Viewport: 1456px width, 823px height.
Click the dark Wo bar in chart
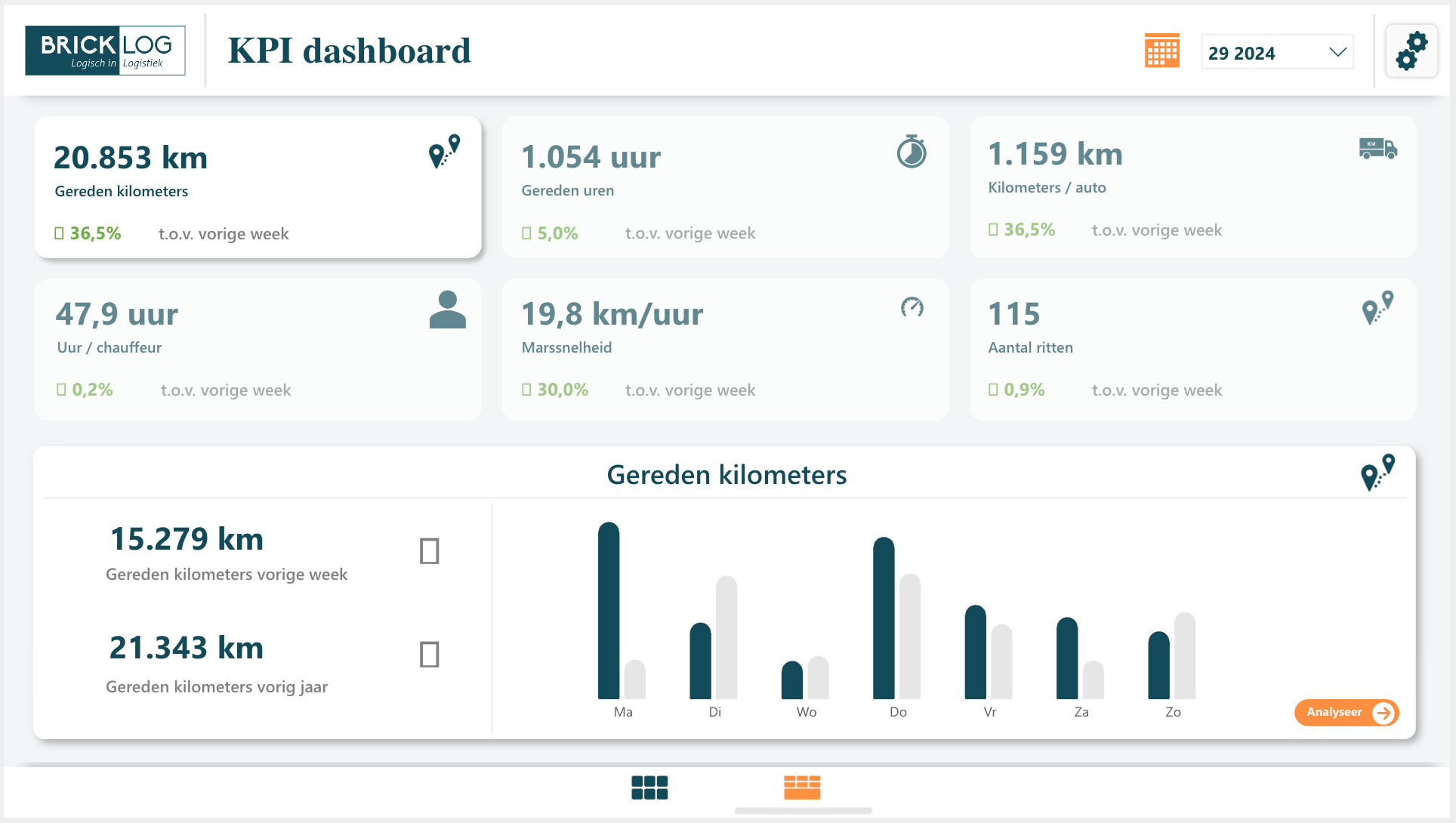(792, 680)
